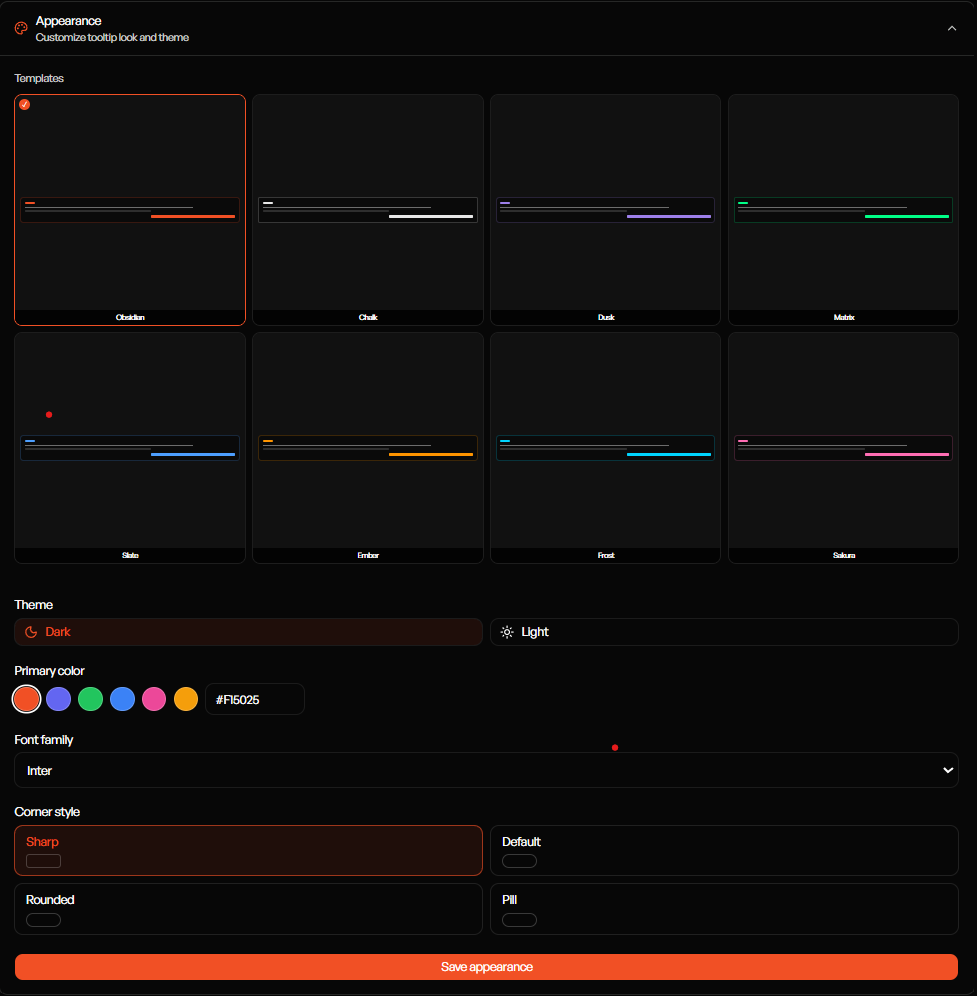The width and height of the screenshot is (977, 996).
Task: Pick the green primary color swatch
Action: coord(90,699)
